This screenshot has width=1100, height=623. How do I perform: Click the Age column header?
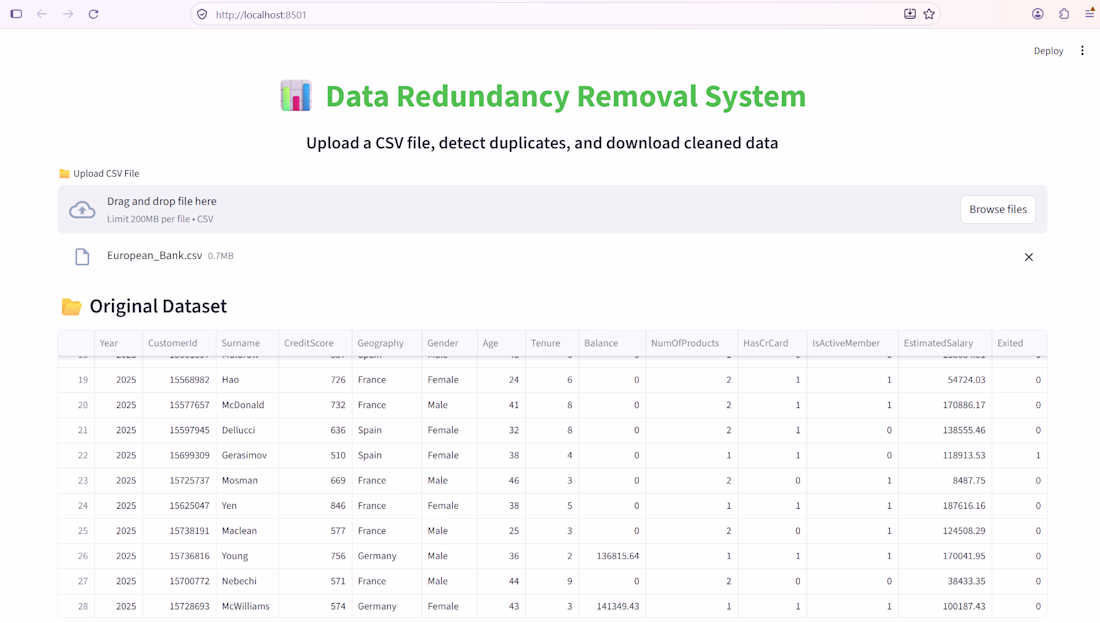coord(502,343)
